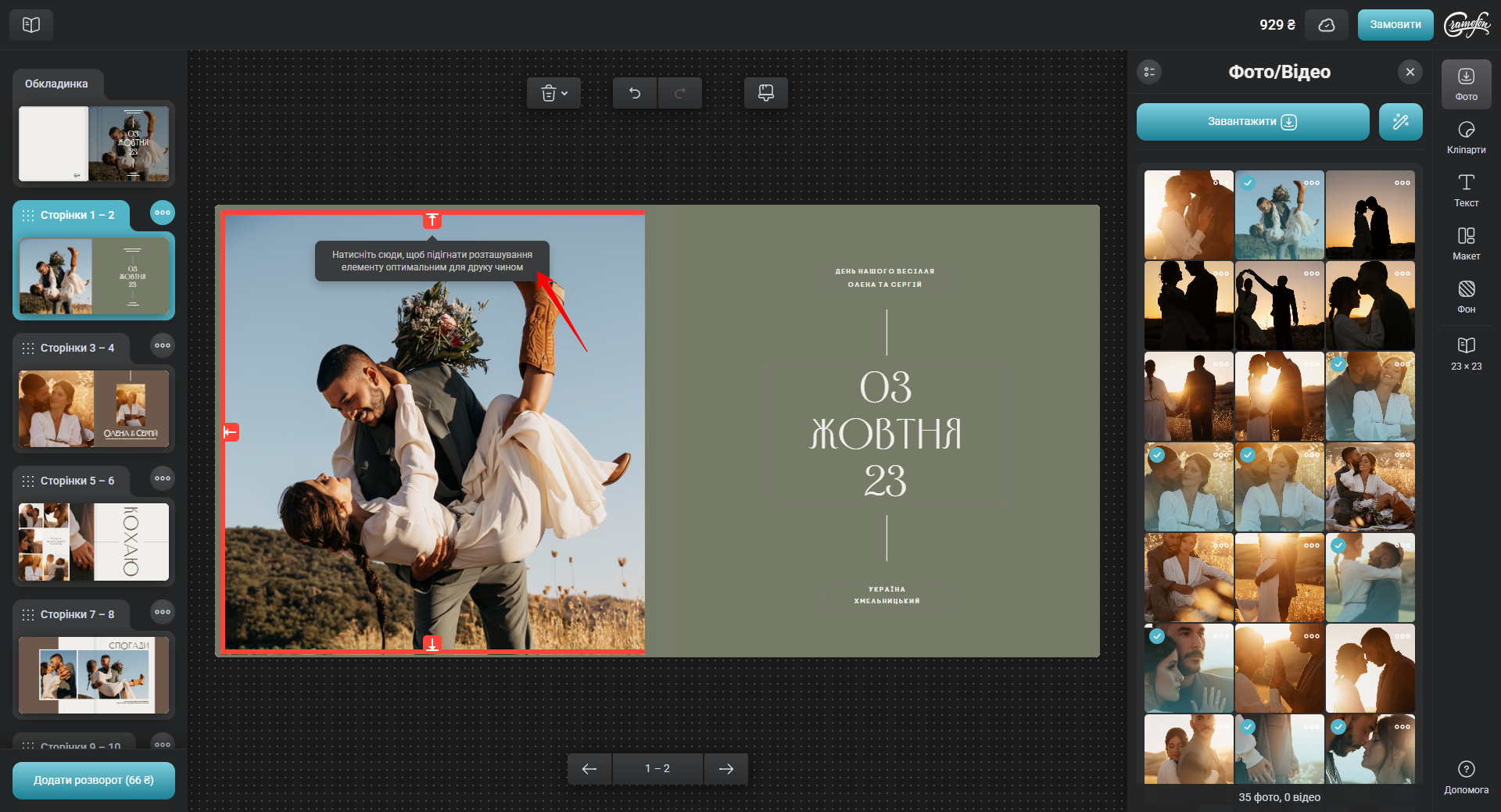
Task: Select the Текст text tool
Action: pos(1466,190)
